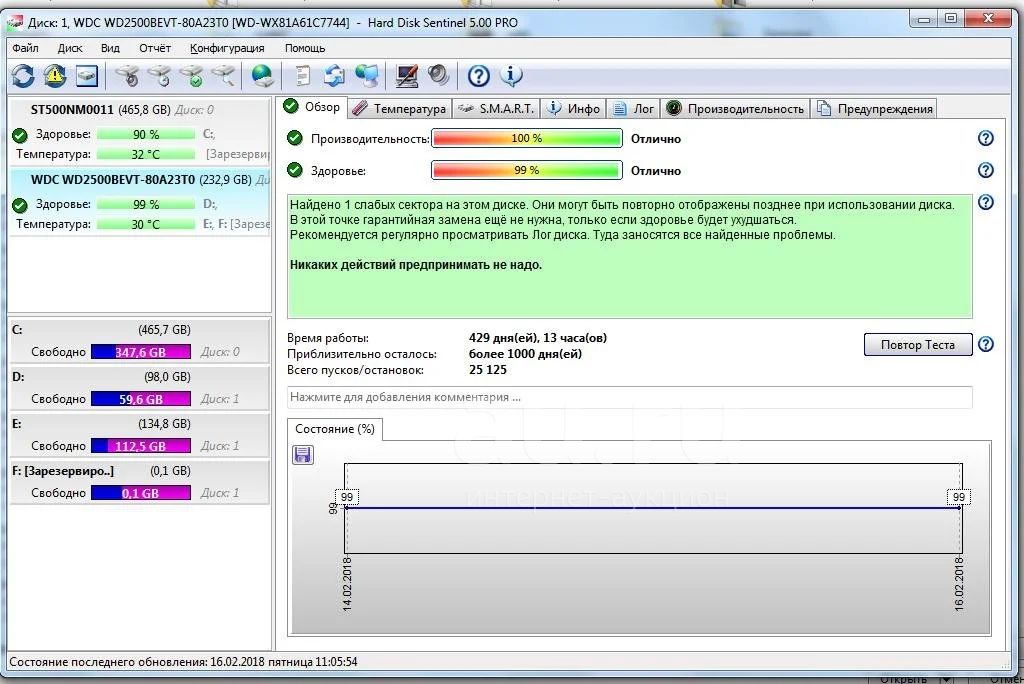Viewport: 1024px width, 684px height.
Task: Click "Никаких действий предпринимать не надо." text
Action: tap(416, 265)
